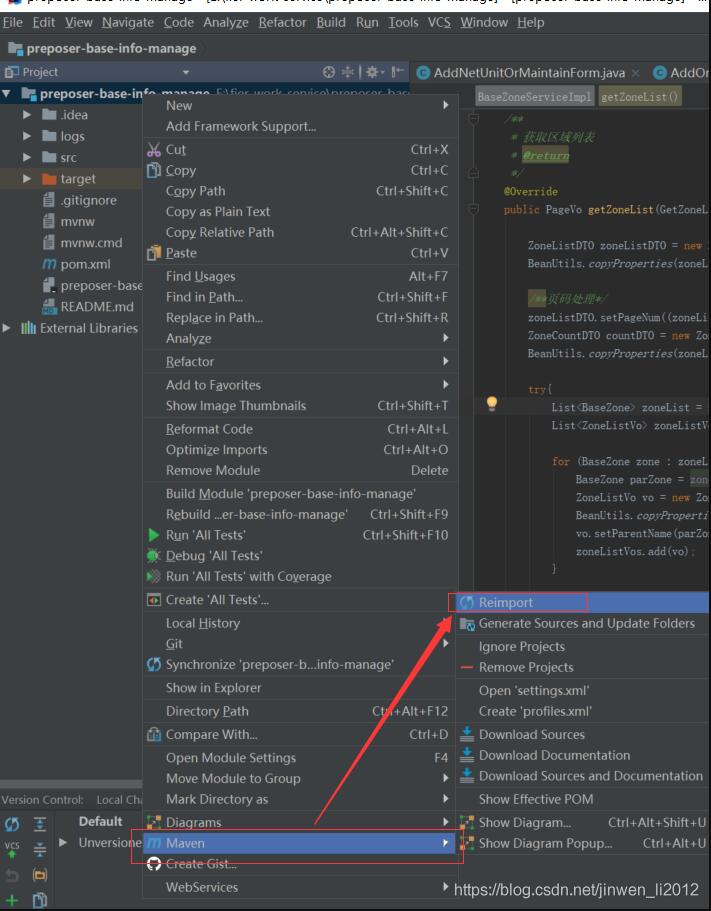Select the Default changelist
Viewport: 711px width, 911px height.
pyautogui.click(x=100, y=822)
